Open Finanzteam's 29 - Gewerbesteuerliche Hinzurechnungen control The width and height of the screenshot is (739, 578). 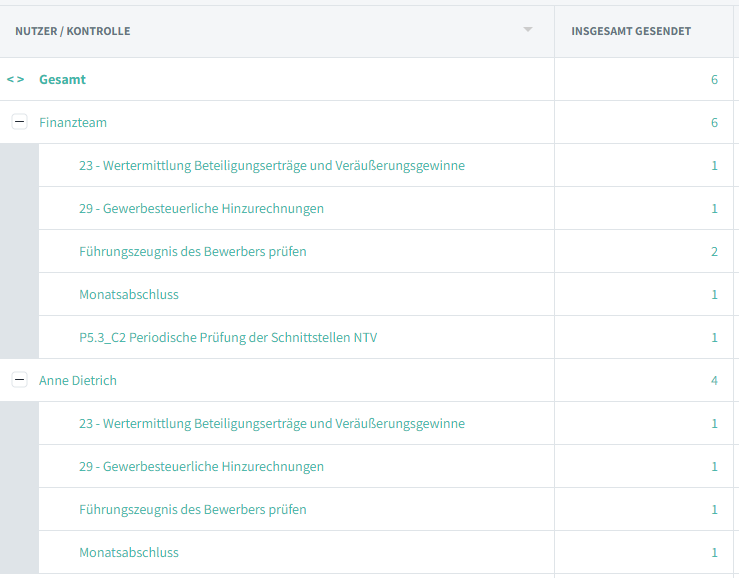point(201,208)
